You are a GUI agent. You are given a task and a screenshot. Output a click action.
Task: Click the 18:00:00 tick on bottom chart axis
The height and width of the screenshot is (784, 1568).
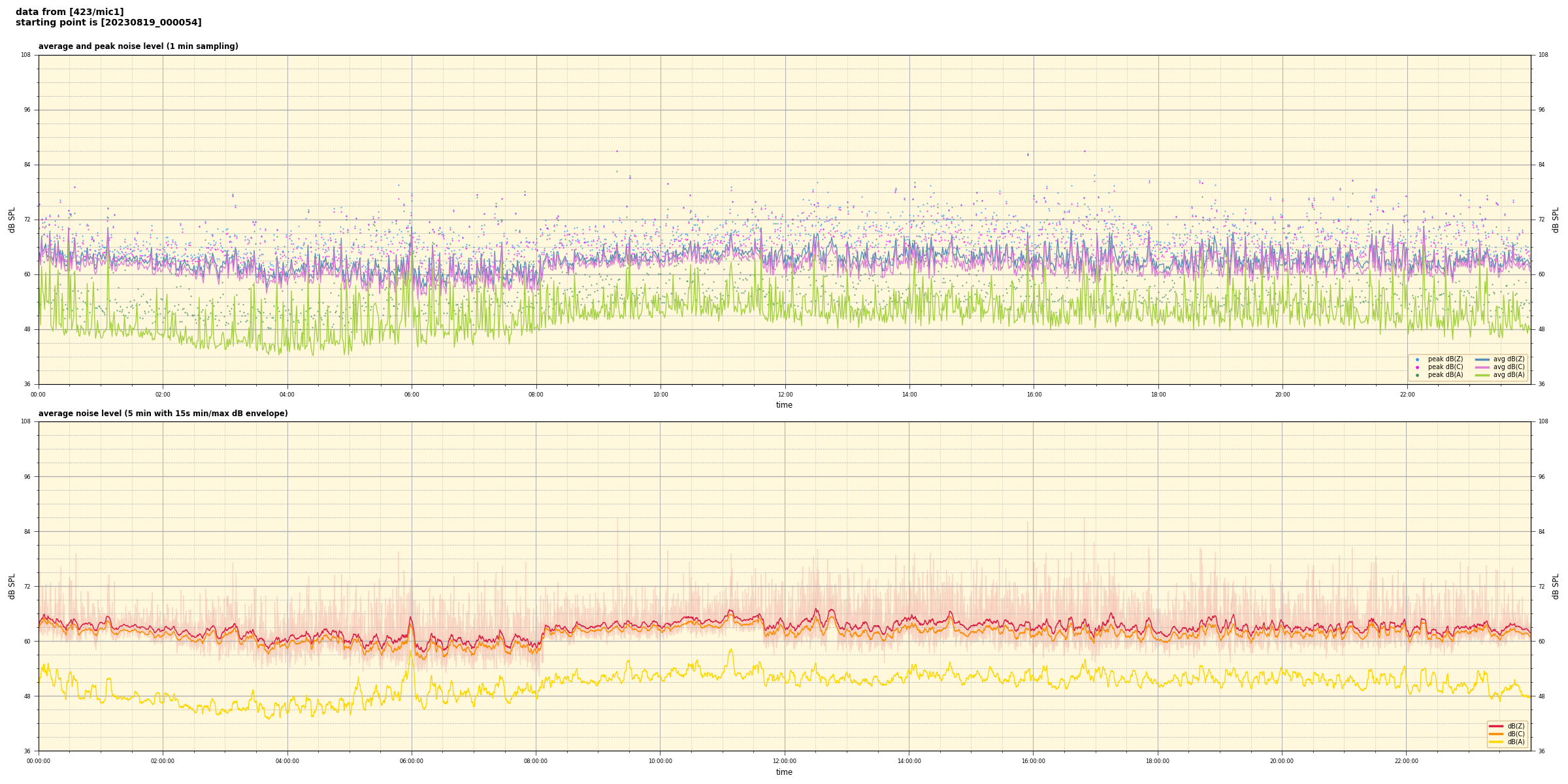[1158, 761]
